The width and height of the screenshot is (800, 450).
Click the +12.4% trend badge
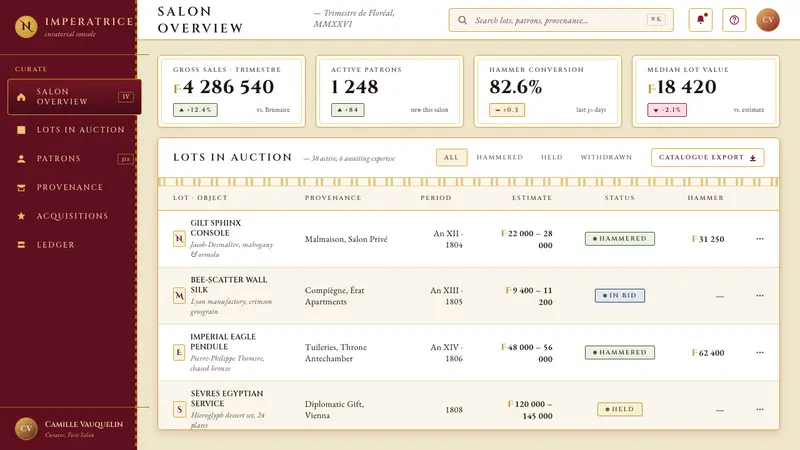point(195,110)
